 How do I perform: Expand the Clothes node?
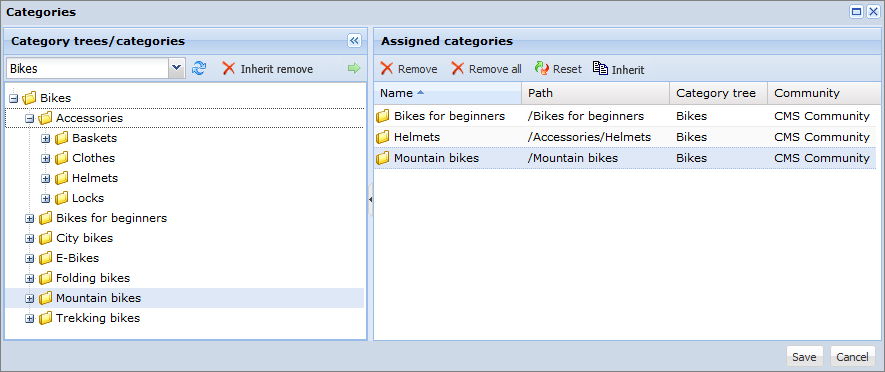[46, 159]
